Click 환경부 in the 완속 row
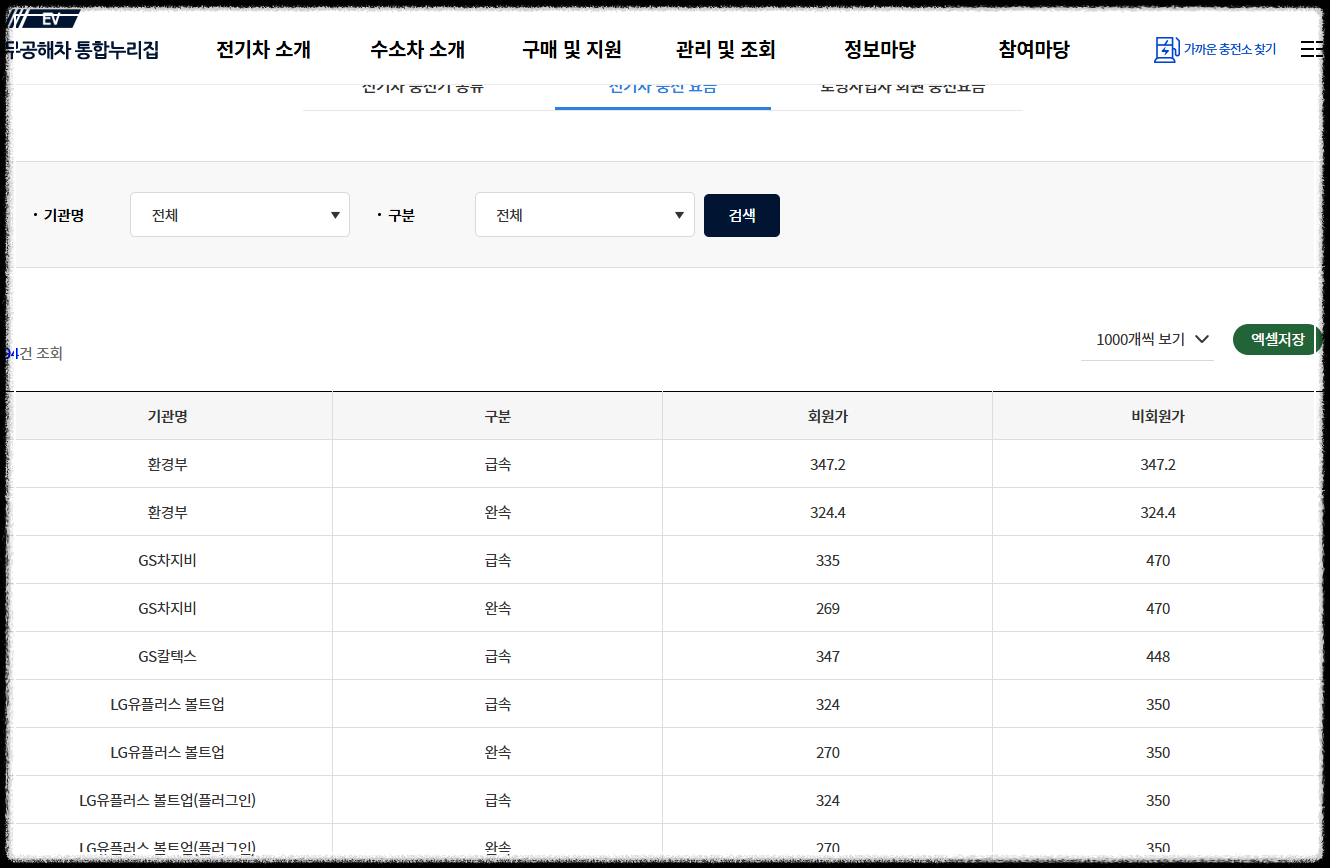The height and width of the screenshot is (868, 1330). click(167, 513)
